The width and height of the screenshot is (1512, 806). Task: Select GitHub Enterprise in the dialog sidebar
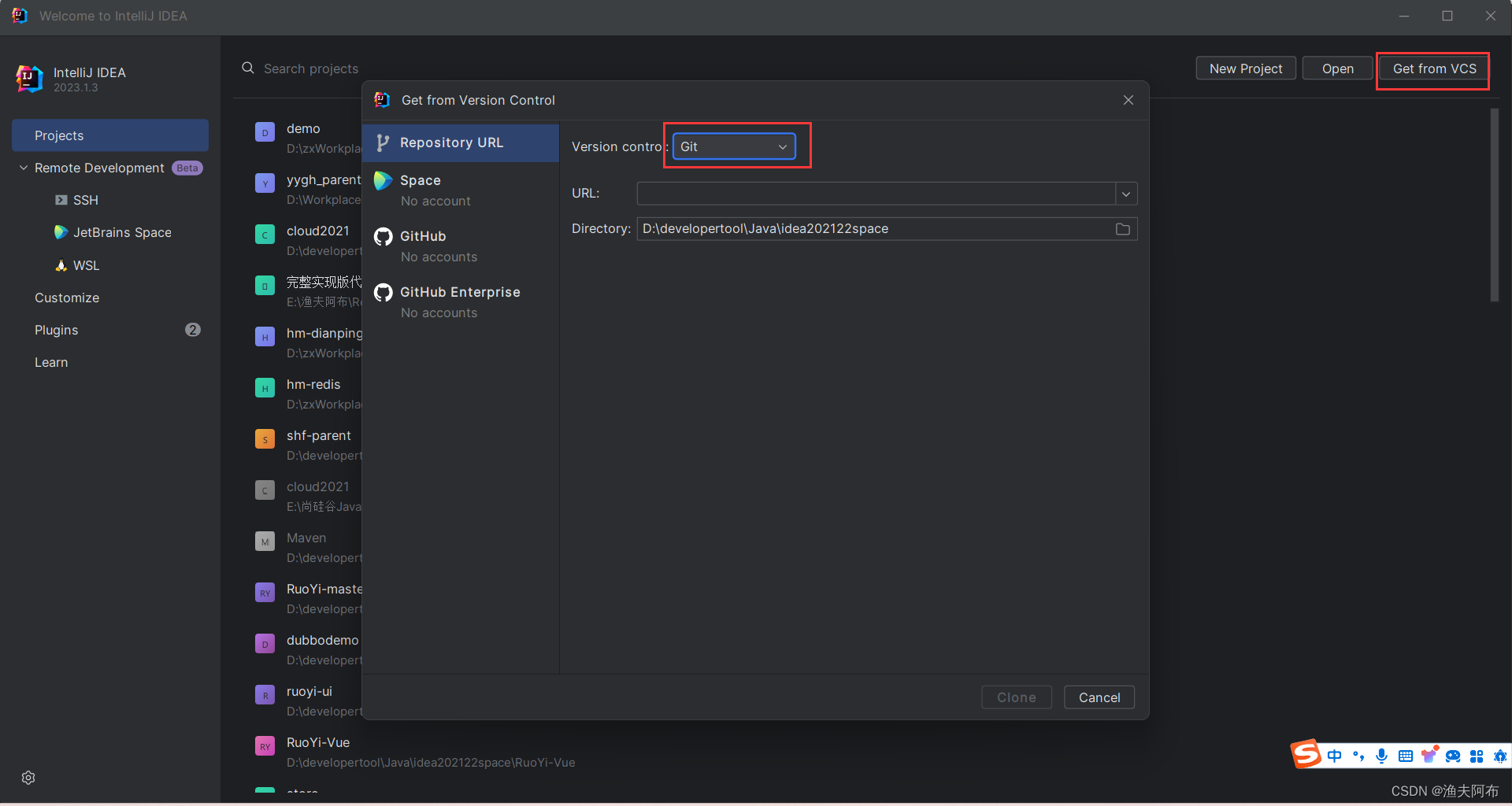coord(461,301)
